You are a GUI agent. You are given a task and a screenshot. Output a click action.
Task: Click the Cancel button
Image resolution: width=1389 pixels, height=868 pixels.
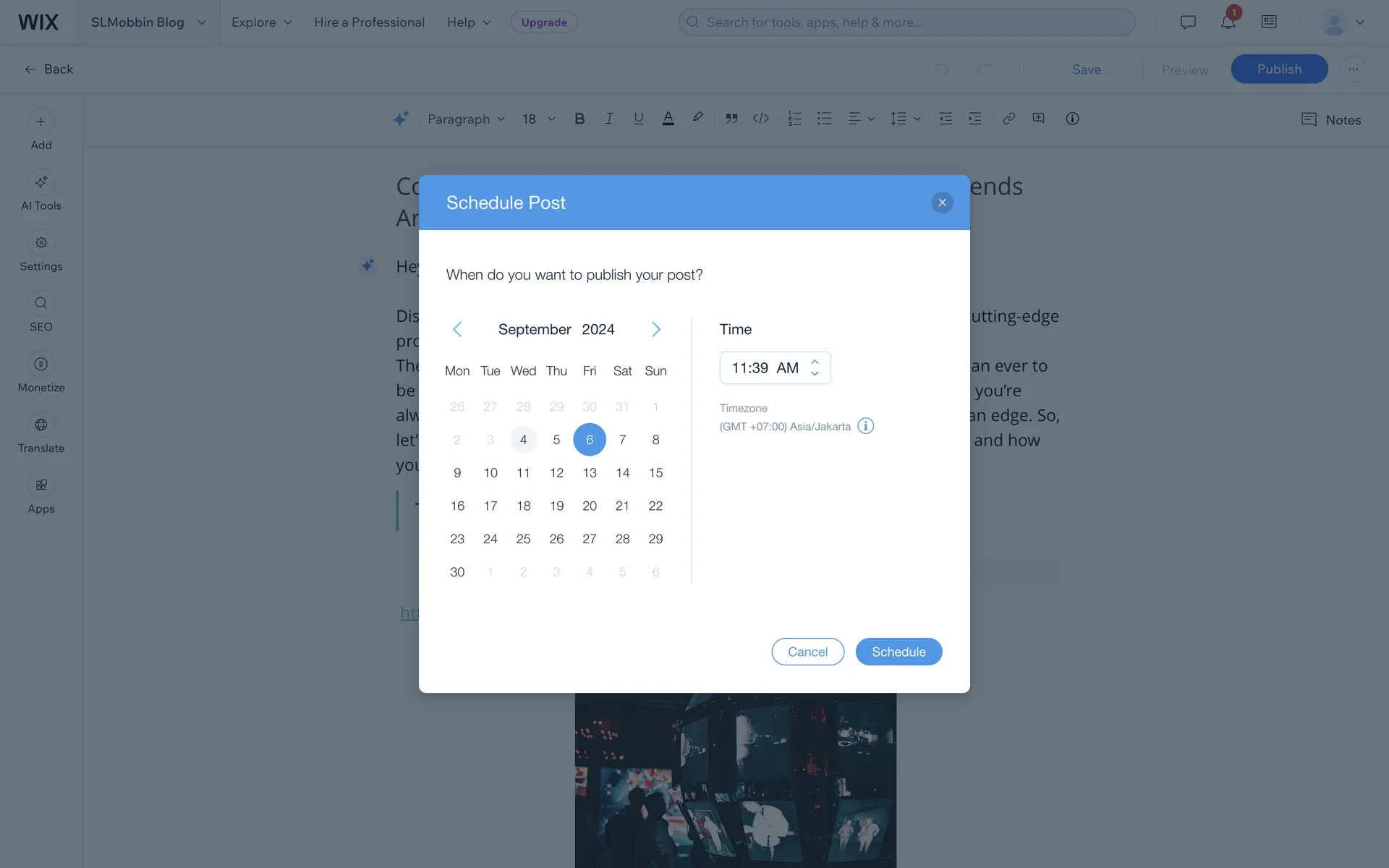[807, 652]
